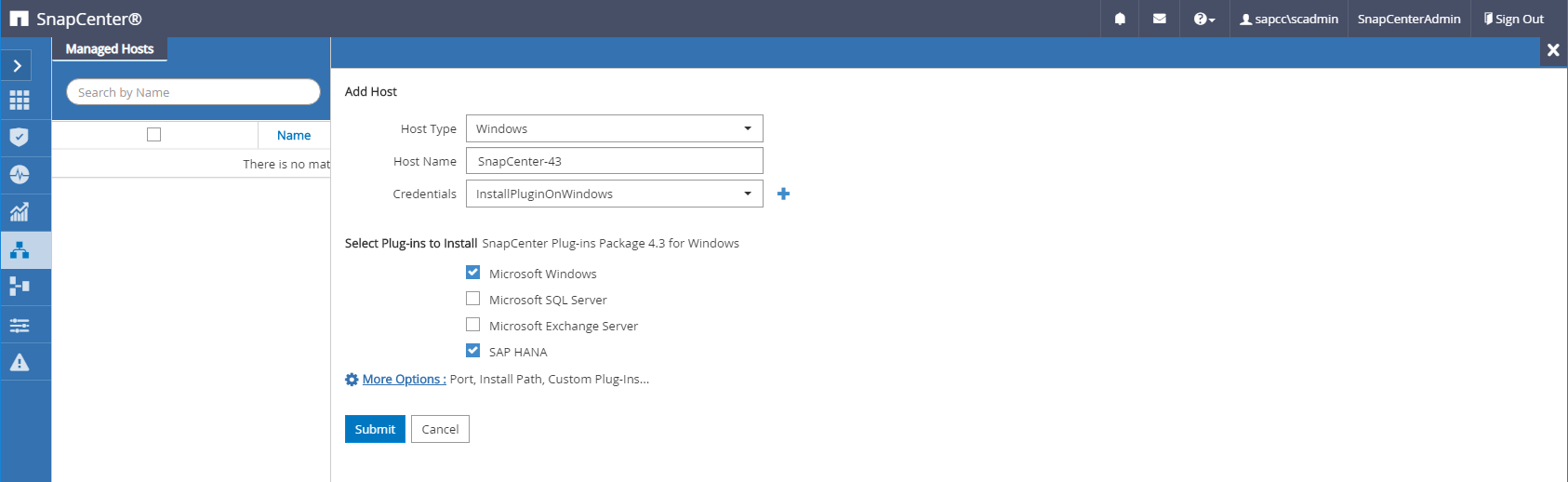1568x482 pixels.
Task: Enable the Microsoft Exchange Server plug-in
Action: 472,325
